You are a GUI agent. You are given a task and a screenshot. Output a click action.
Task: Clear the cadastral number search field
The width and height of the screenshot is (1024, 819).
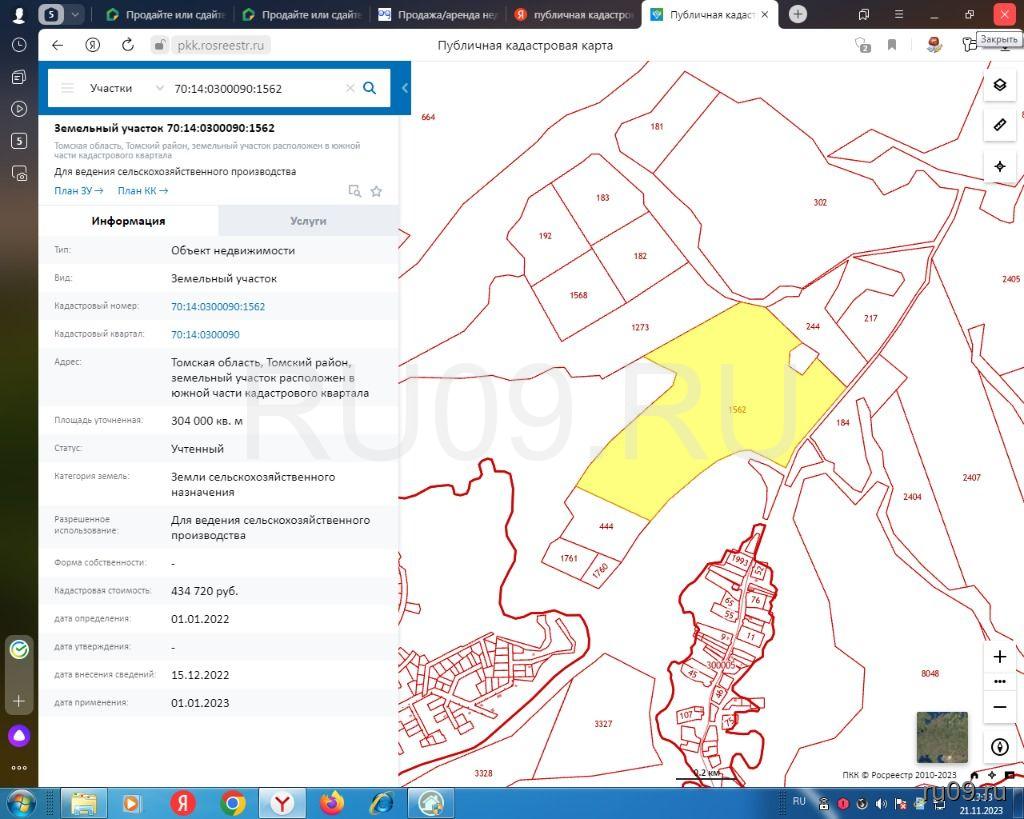tap(350, 88)
